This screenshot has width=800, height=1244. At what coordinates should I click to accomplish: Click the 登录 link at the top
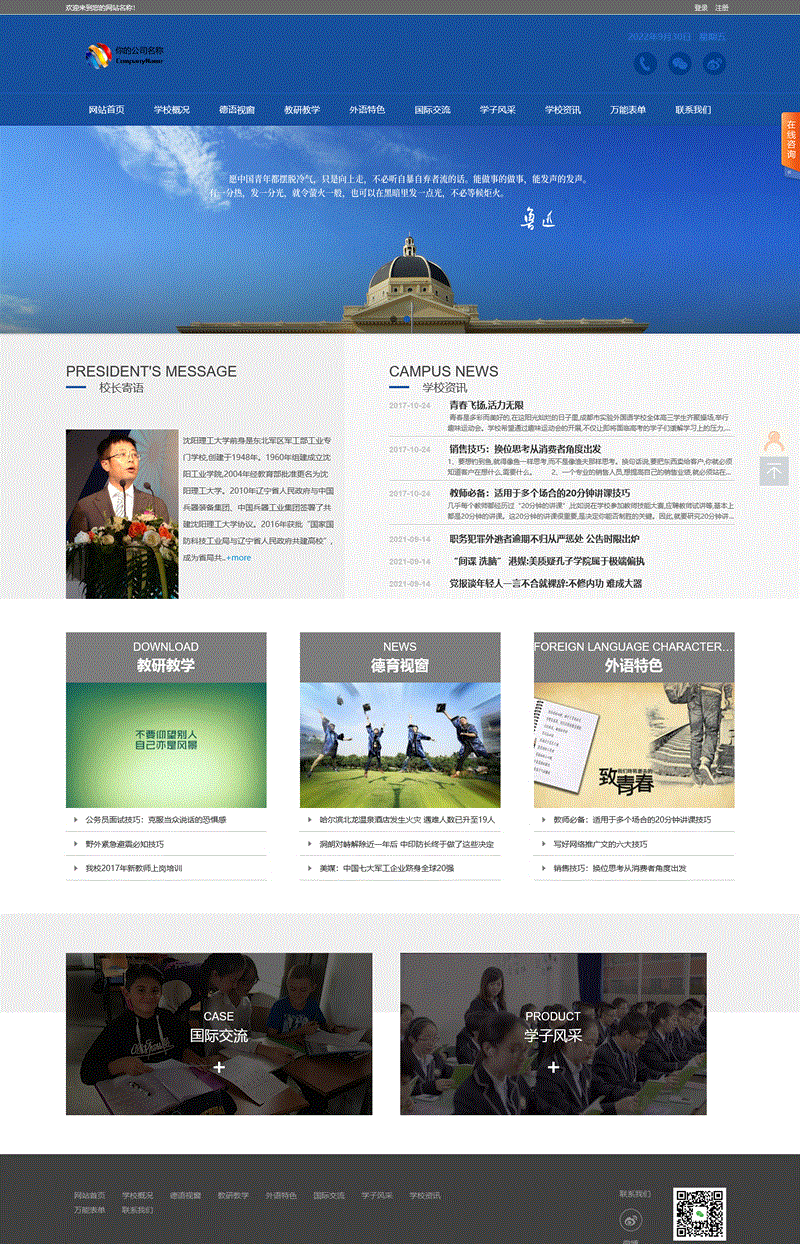[x=701, y=8]
